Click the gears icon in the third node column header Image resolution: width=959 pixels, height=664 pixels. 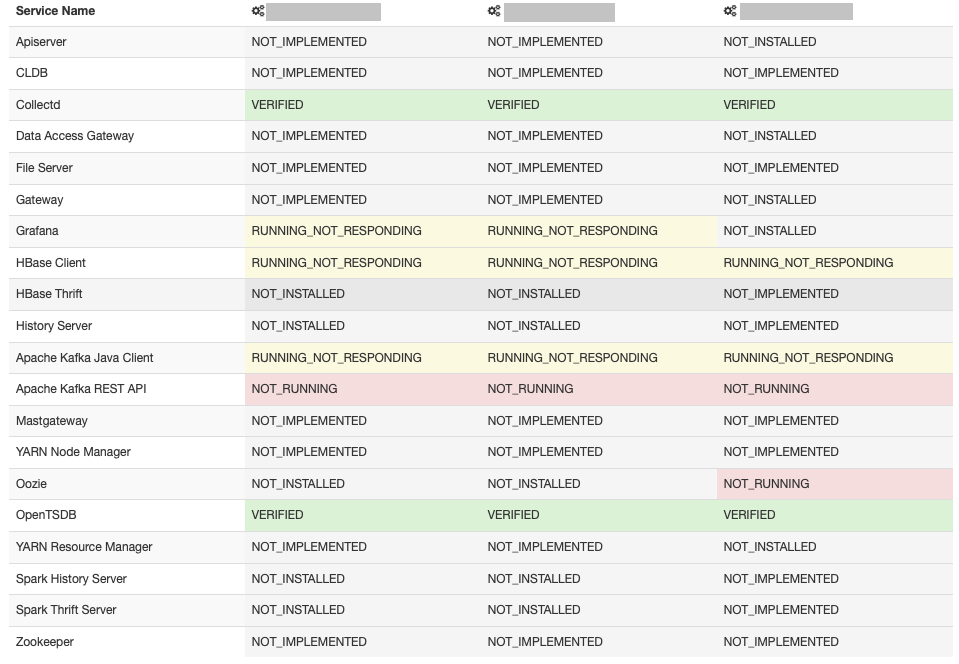coord(730,11)
